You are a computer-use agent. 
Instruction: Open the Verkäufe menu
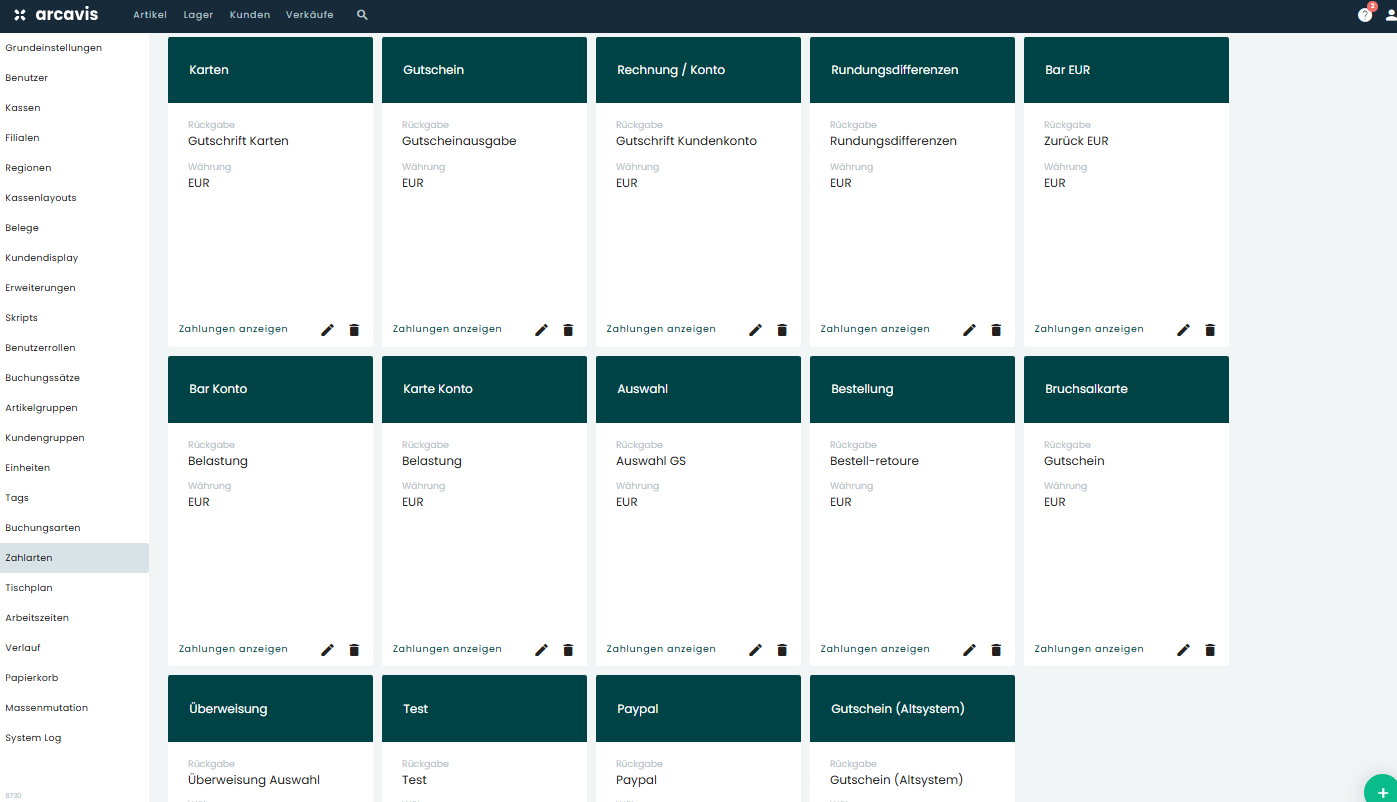point(309,15)
